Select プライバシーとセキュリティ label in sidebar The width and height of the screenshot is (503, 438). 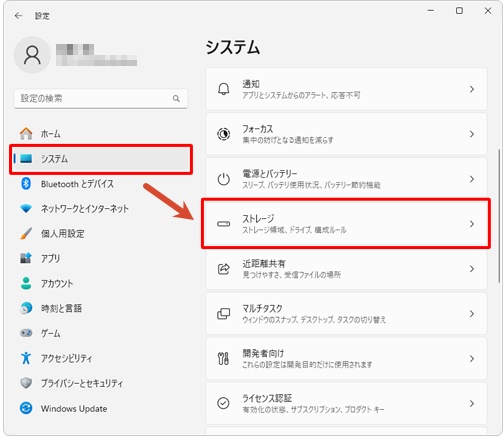point(82,383)
